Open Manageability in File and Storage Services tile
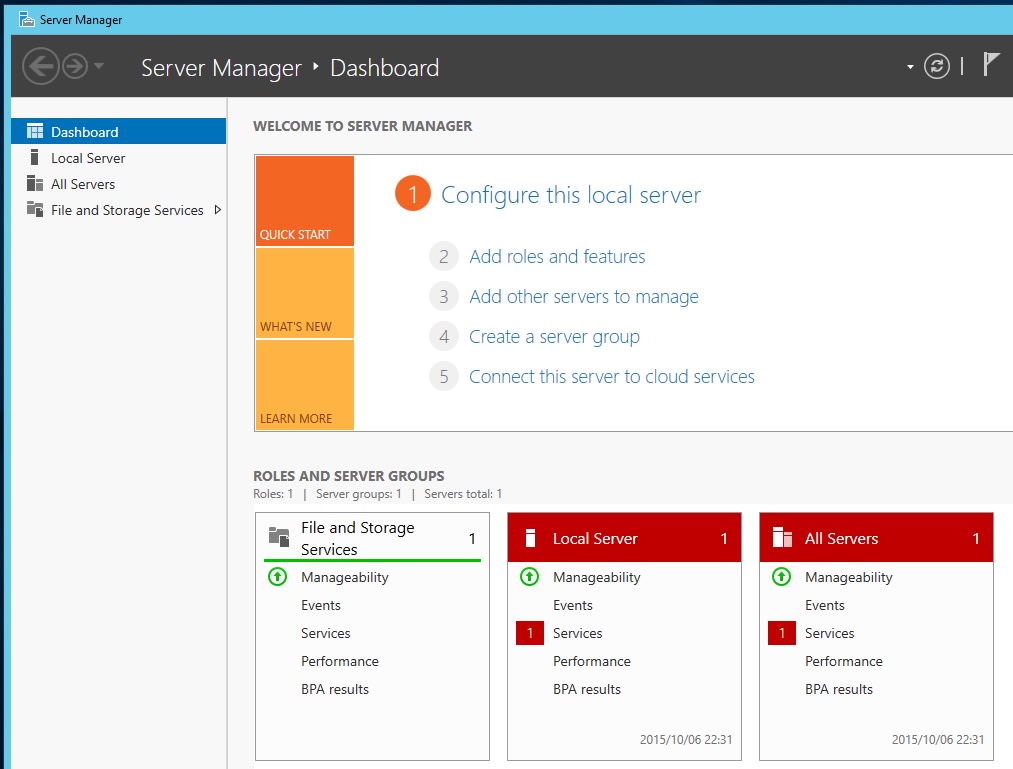This screenshot has height=769, width=1013. pyautogui.click(x=344, y=577)
